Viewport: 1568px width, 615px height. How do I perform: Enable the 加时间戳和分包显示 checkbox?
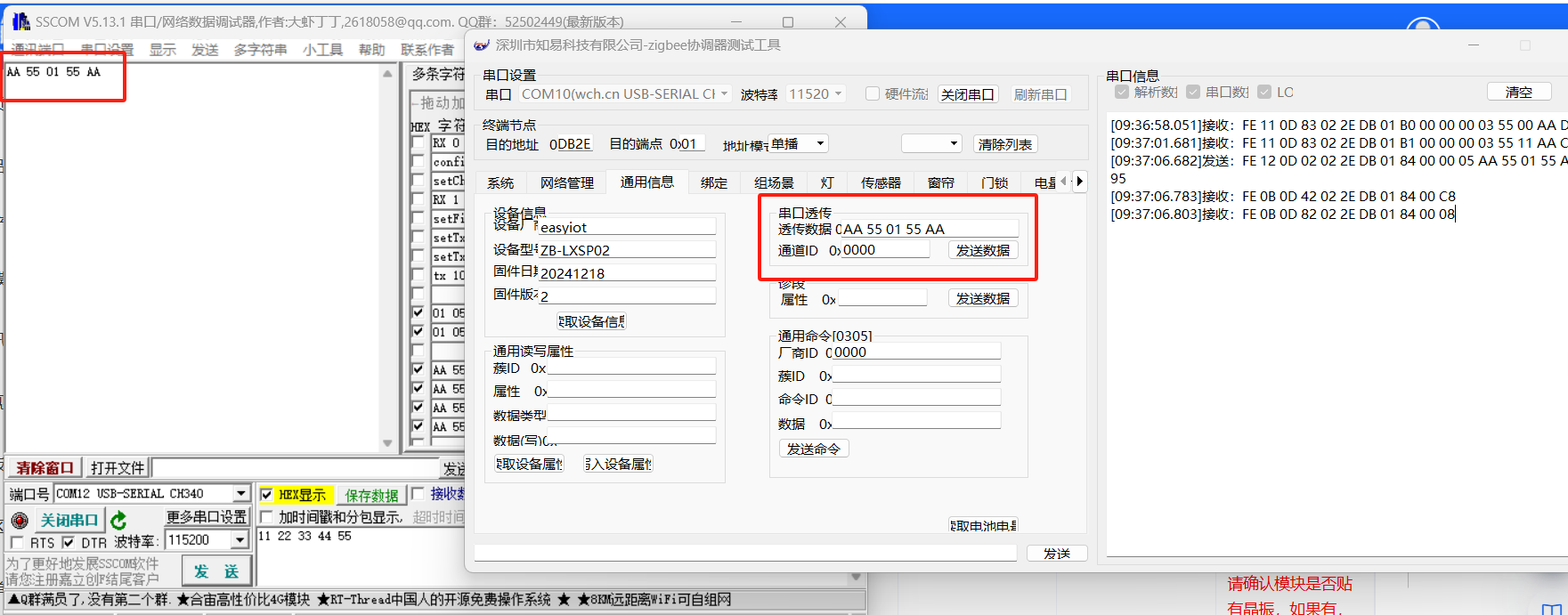pos(266,517)
